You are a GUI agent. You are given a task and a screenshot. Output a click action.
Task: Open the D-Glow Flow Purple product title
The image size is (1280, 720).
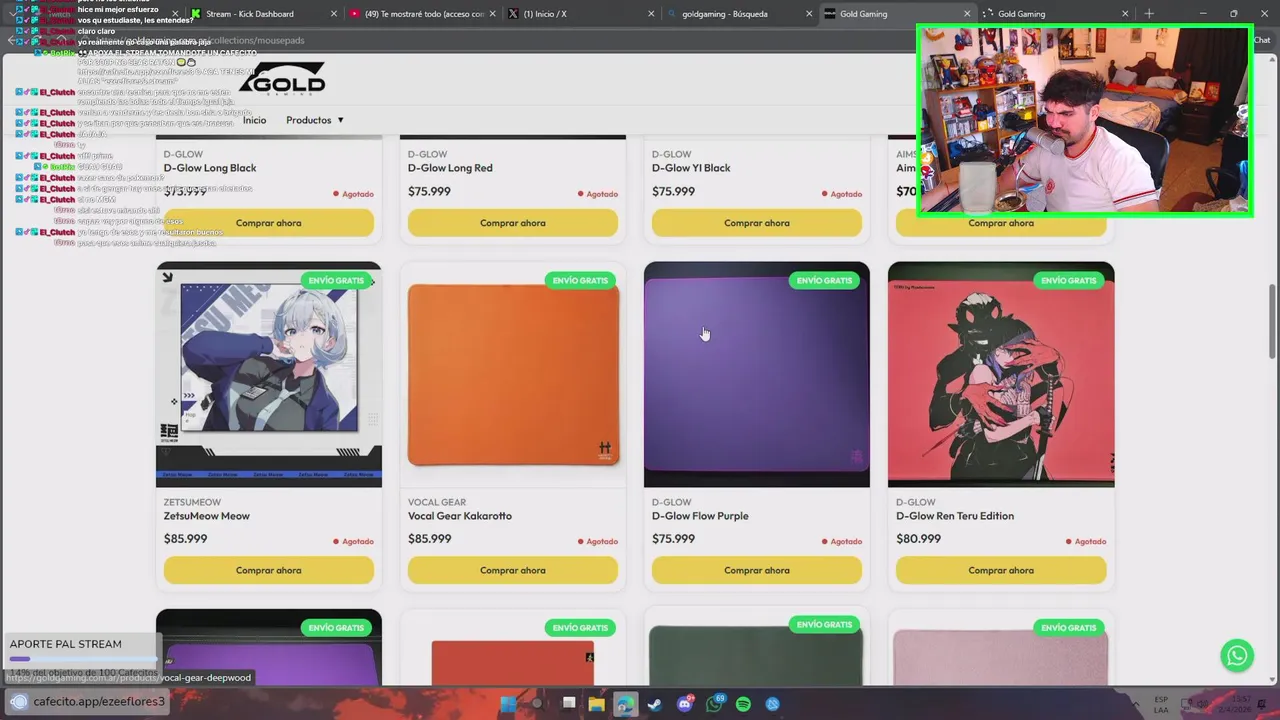click(x=700, y=516)
